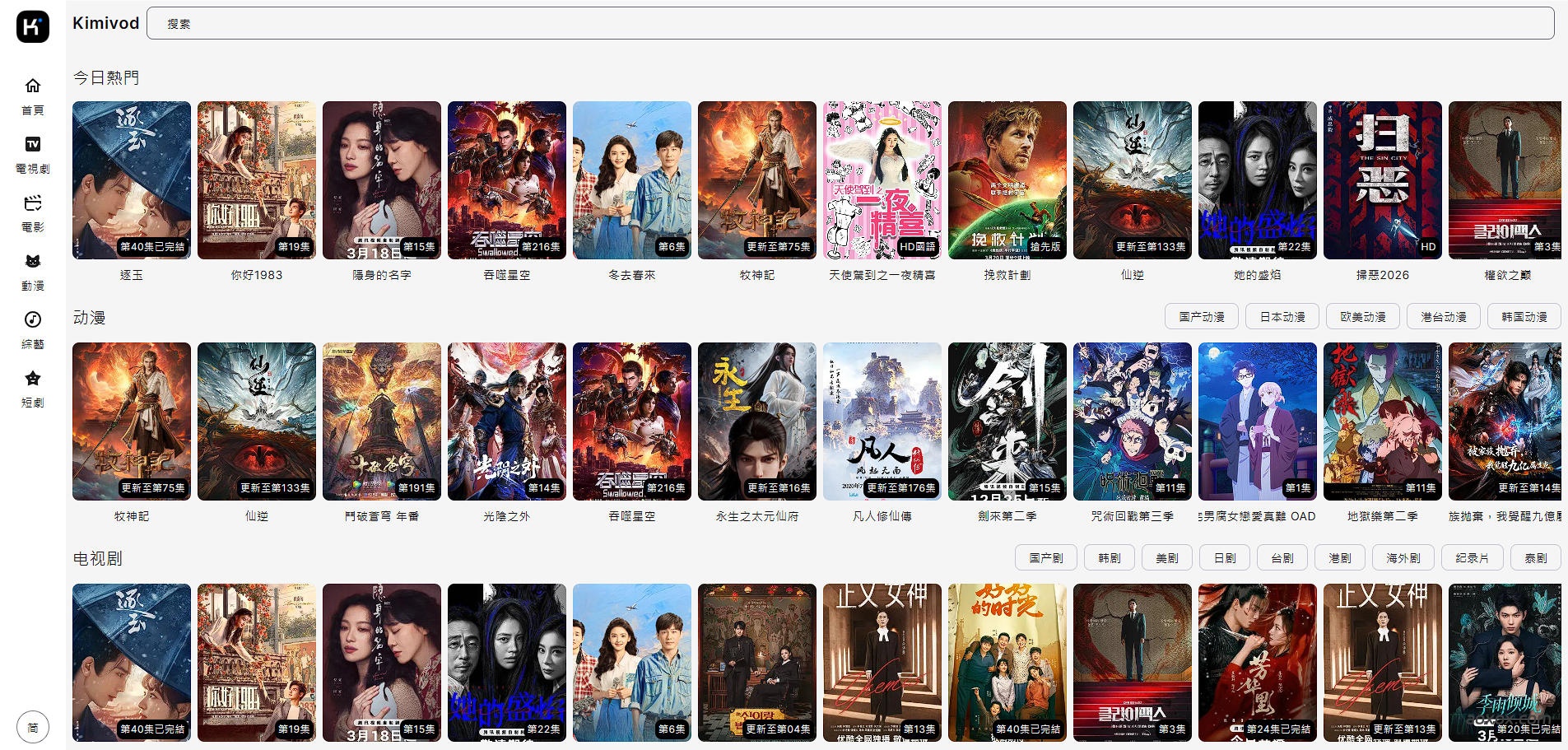Open the 首頁 home icon in sidebar
Image resolution: width=1568 pixels, height=750 pixels.
pyautogui.click(x=33, y=86)
